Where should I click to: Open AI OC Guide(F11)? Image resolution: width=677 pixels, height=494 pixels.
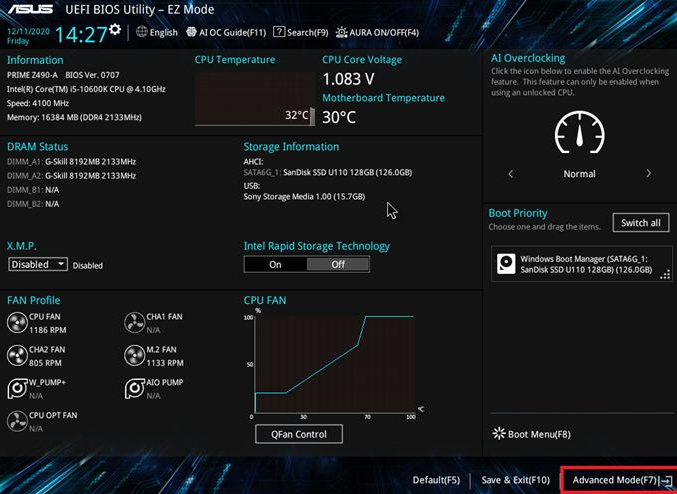pos(226,32)
